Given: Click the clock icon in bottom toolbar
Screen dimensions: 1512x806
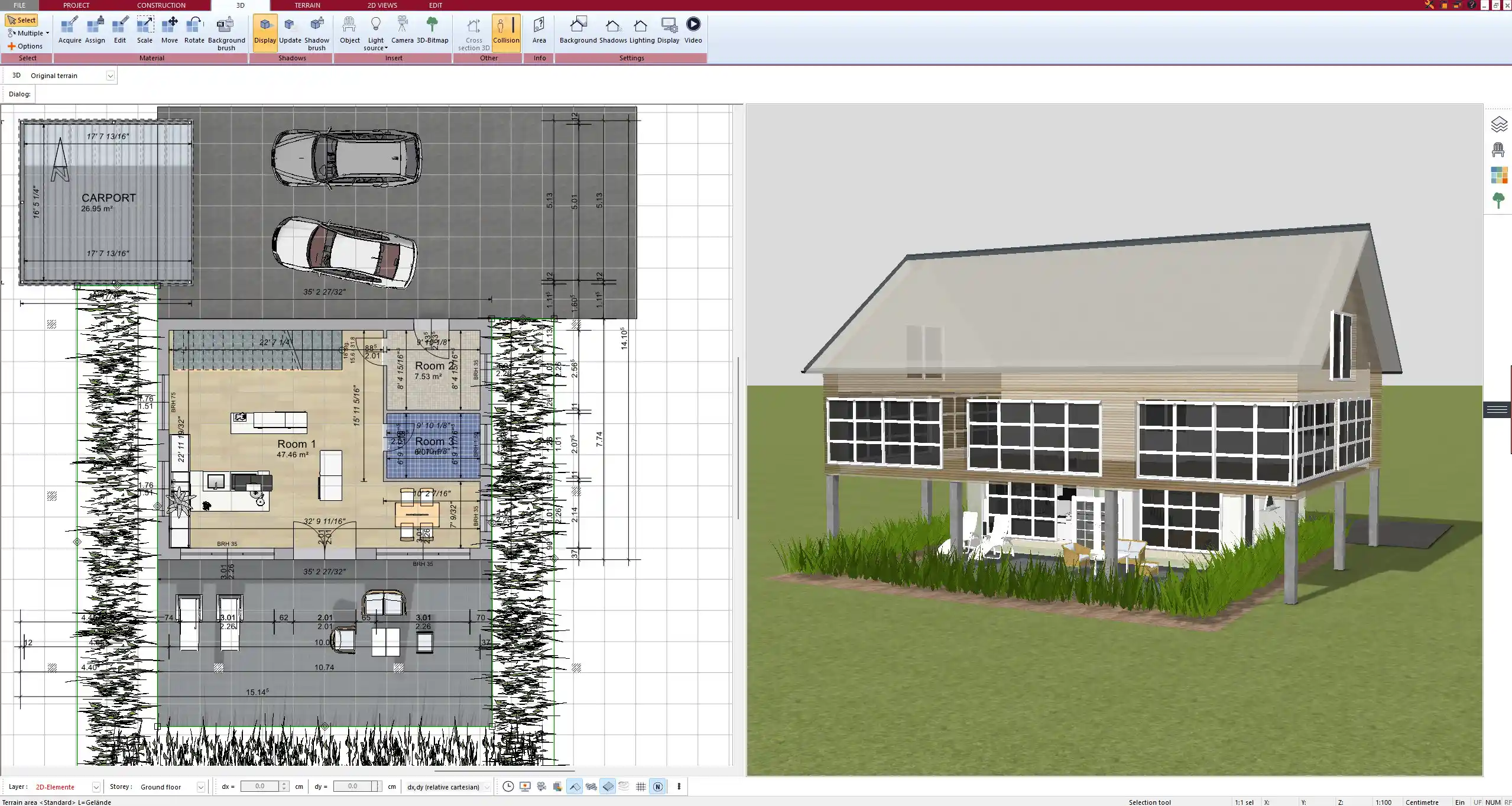Looking at the screenshot, I should click(x=508, y=786).
